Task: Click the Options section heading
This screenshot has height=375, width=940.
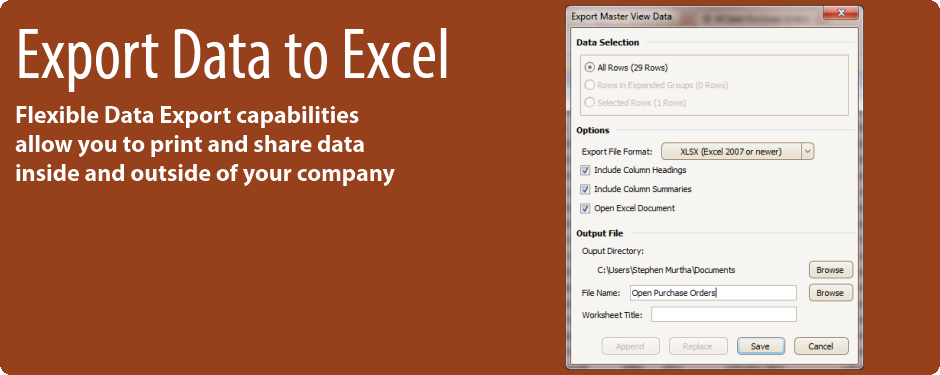Action: pyautogui.click(x=593, y=131)
